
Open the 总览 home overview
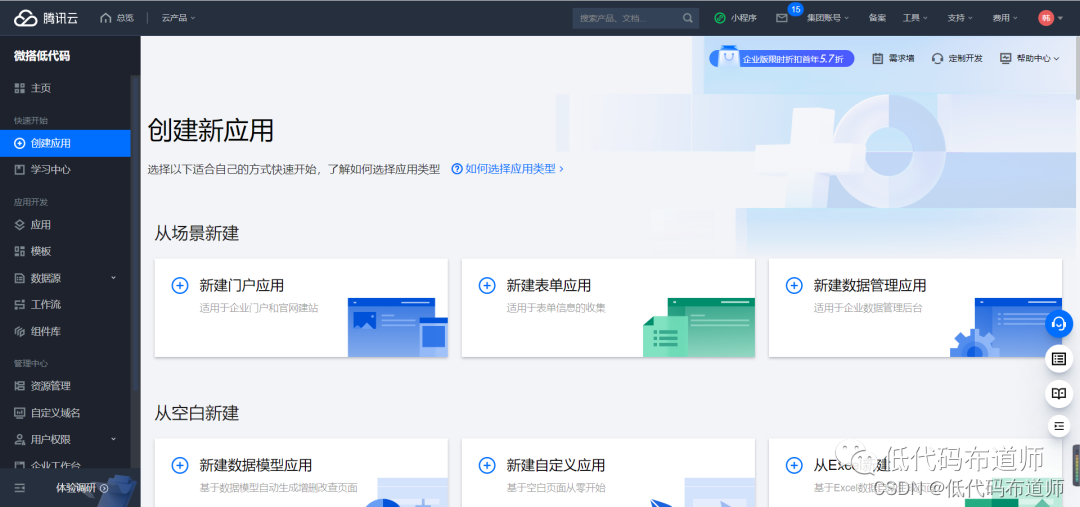[x=116, y=18]
